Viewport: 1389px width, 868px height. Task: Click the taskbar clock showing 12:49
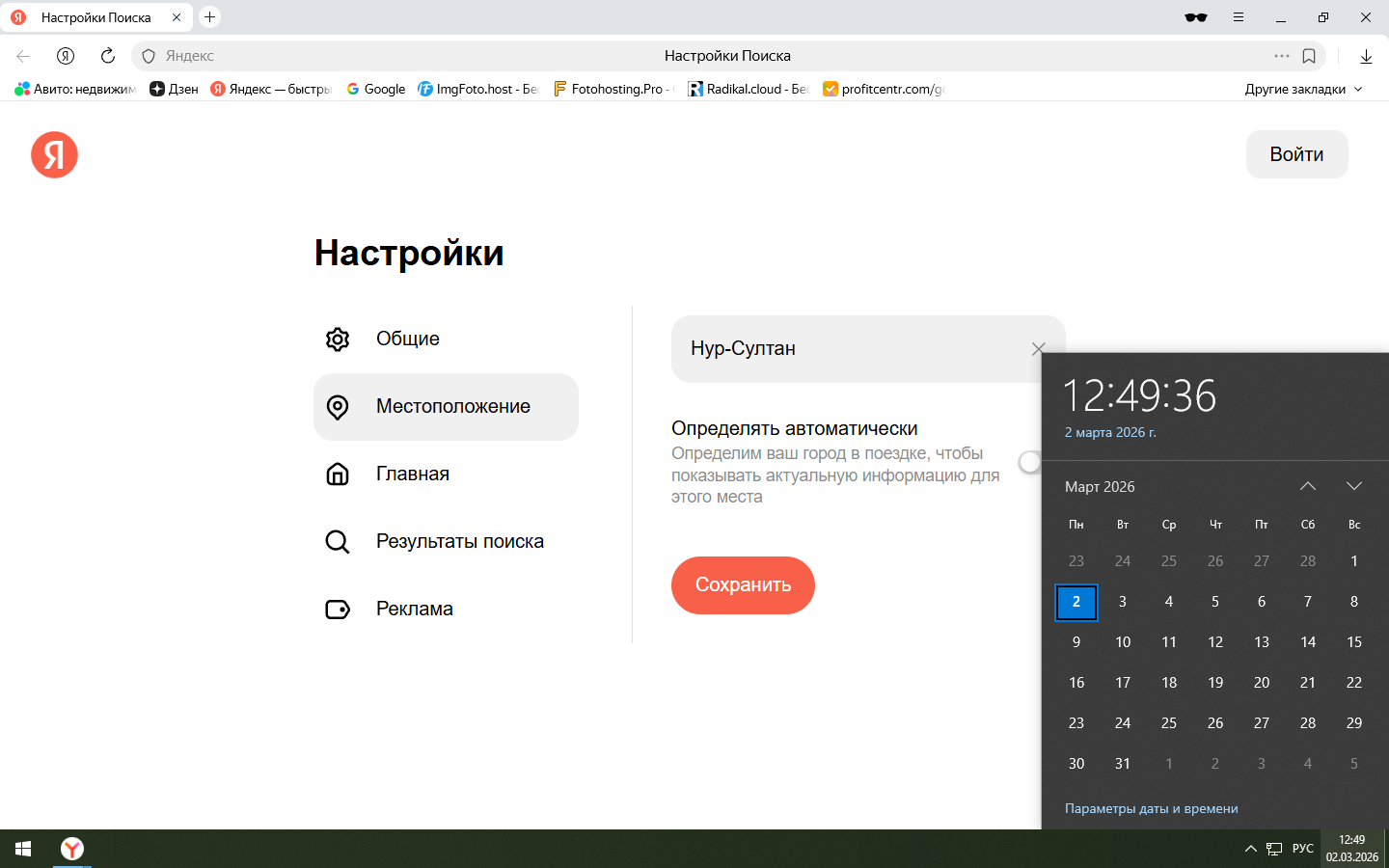1352,849
